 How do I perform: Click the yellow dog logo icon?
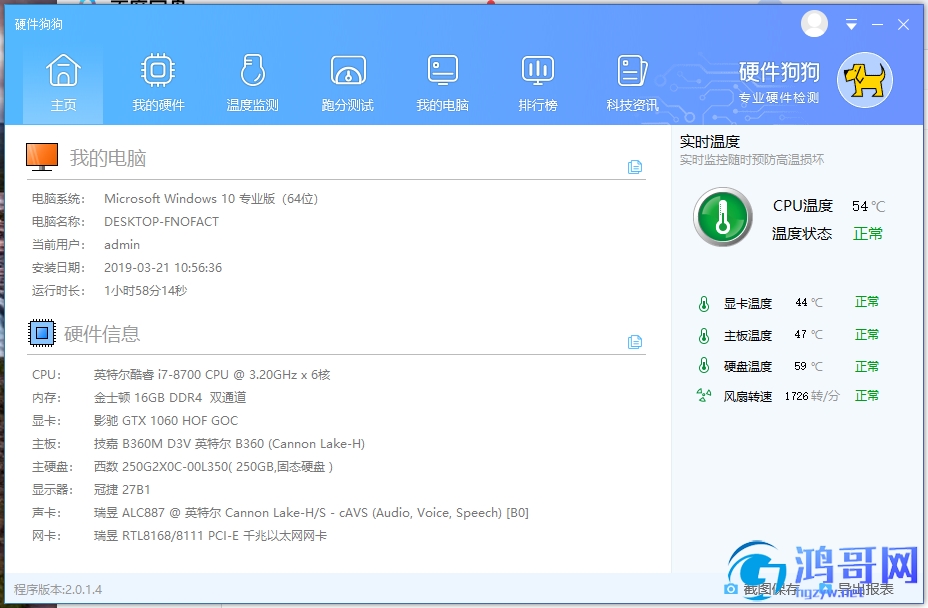pyautogui.click(x=865, y=80)
